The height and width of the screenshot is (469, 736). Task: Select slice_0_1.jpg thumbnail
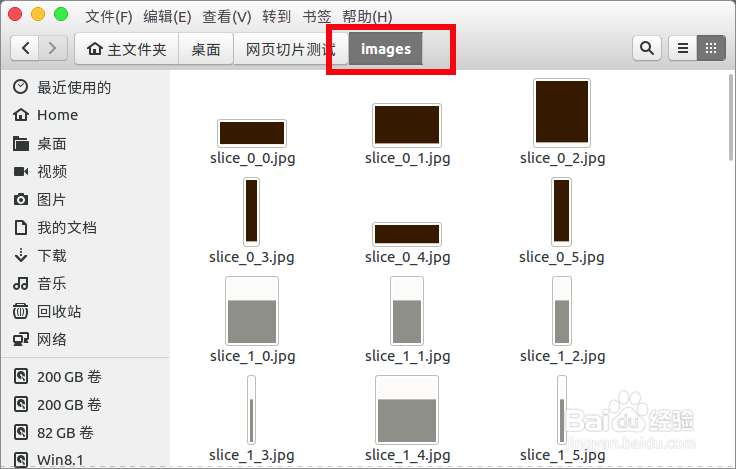[x=407, y=125]
